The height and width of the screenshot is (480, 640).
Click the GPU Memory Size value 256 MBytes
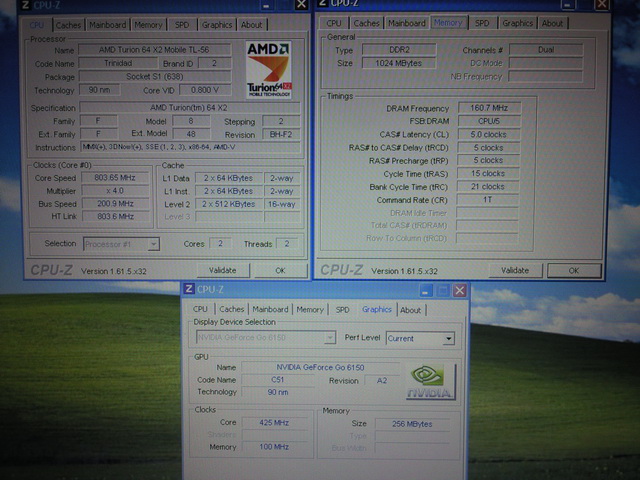[412, 424]
